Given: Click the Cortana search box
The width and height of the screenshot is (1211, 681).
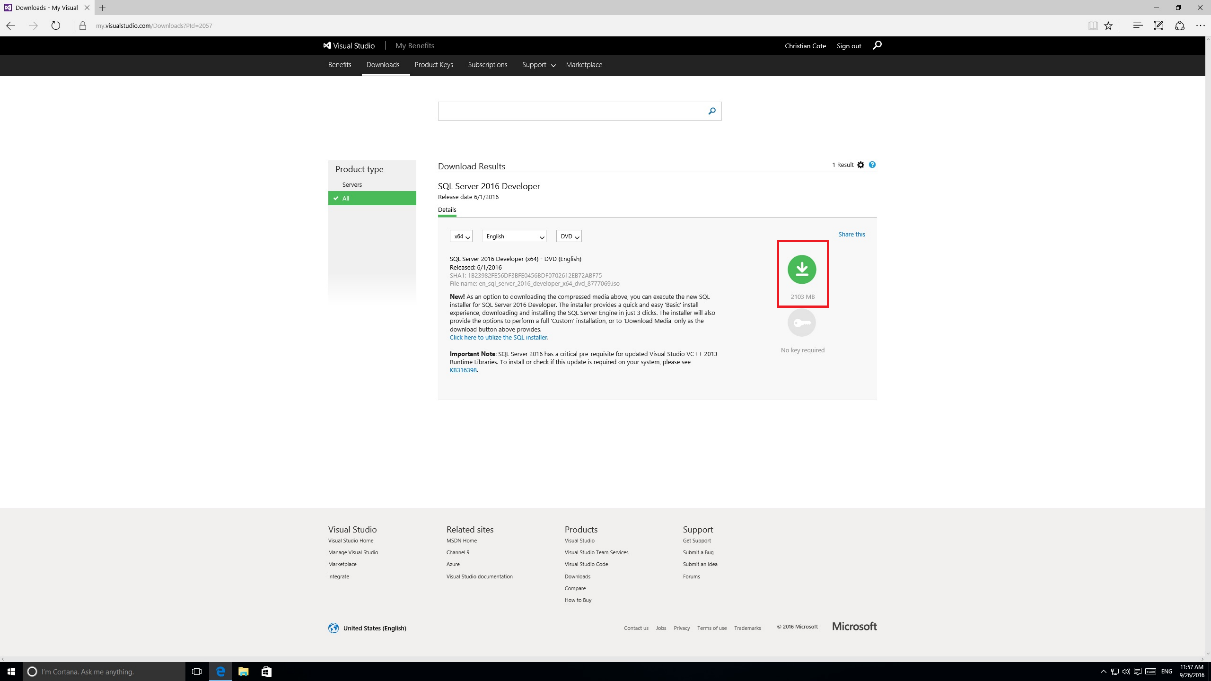Looking at the screenshot, I should tap(104, 671).
